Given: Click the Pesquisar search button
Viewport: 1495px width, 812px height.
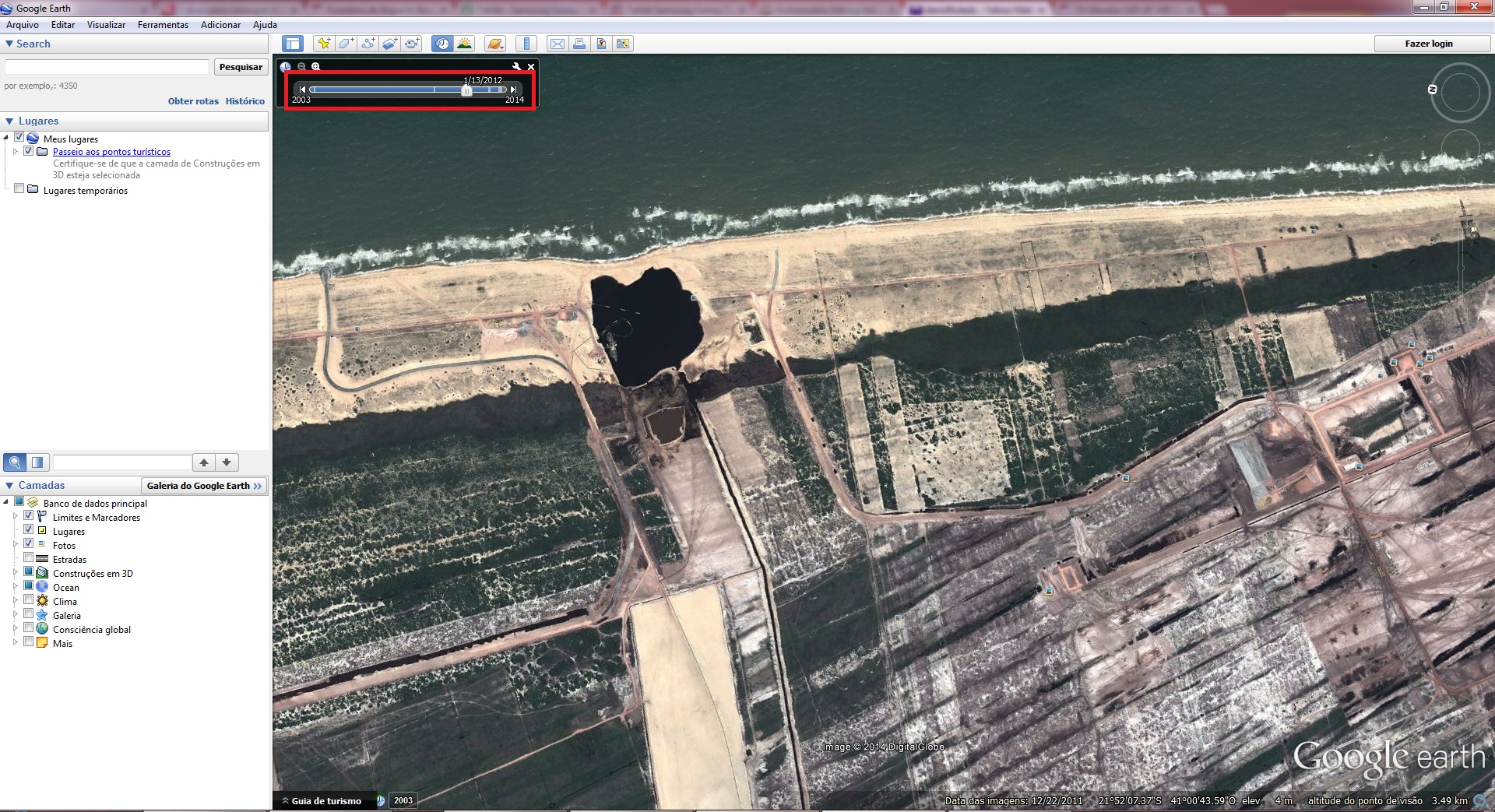Looking at the screenshot, I should click(x=241, y=67).
